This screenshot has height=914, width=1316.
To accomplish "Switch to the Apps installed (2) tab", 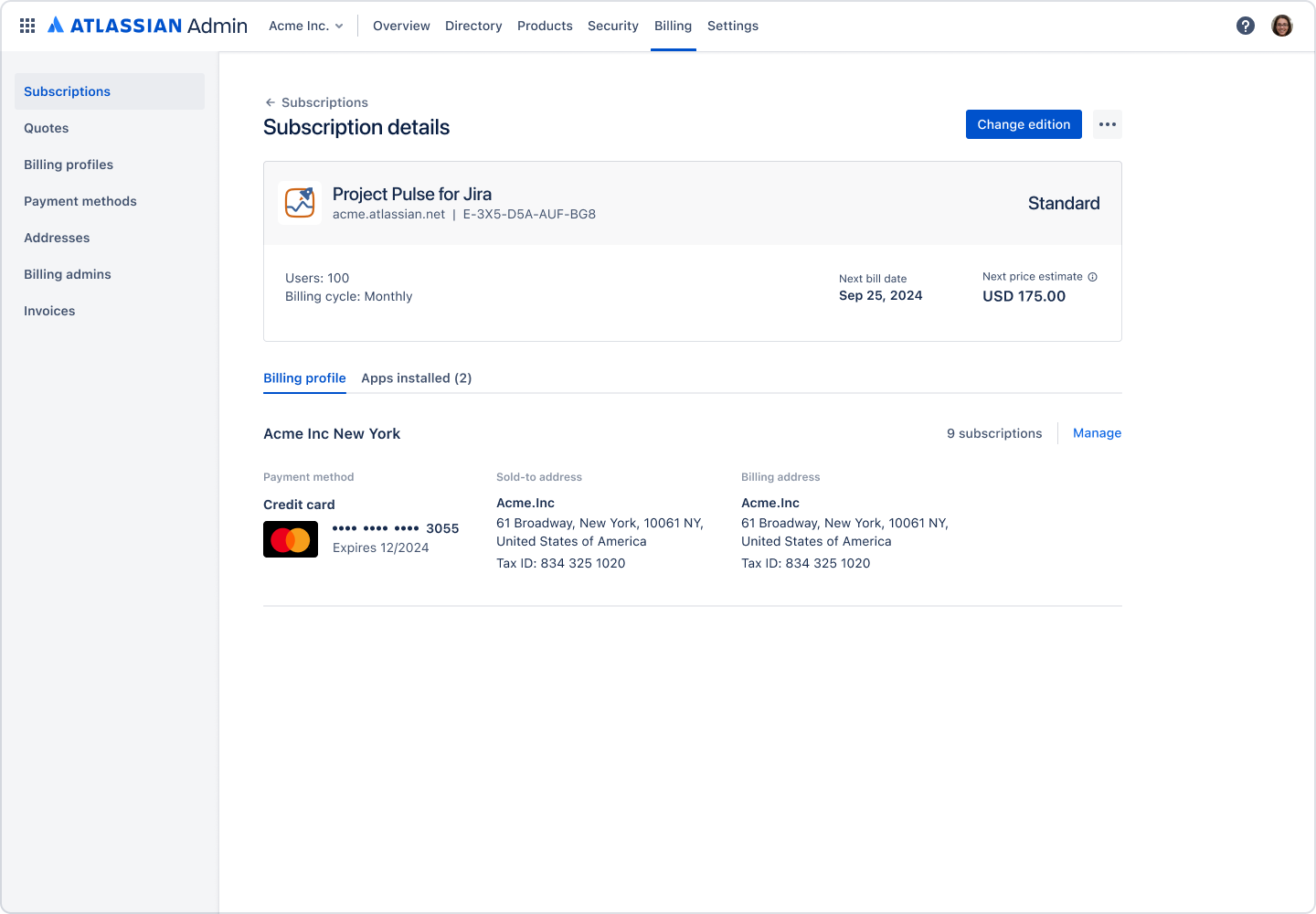I will 416,378.
